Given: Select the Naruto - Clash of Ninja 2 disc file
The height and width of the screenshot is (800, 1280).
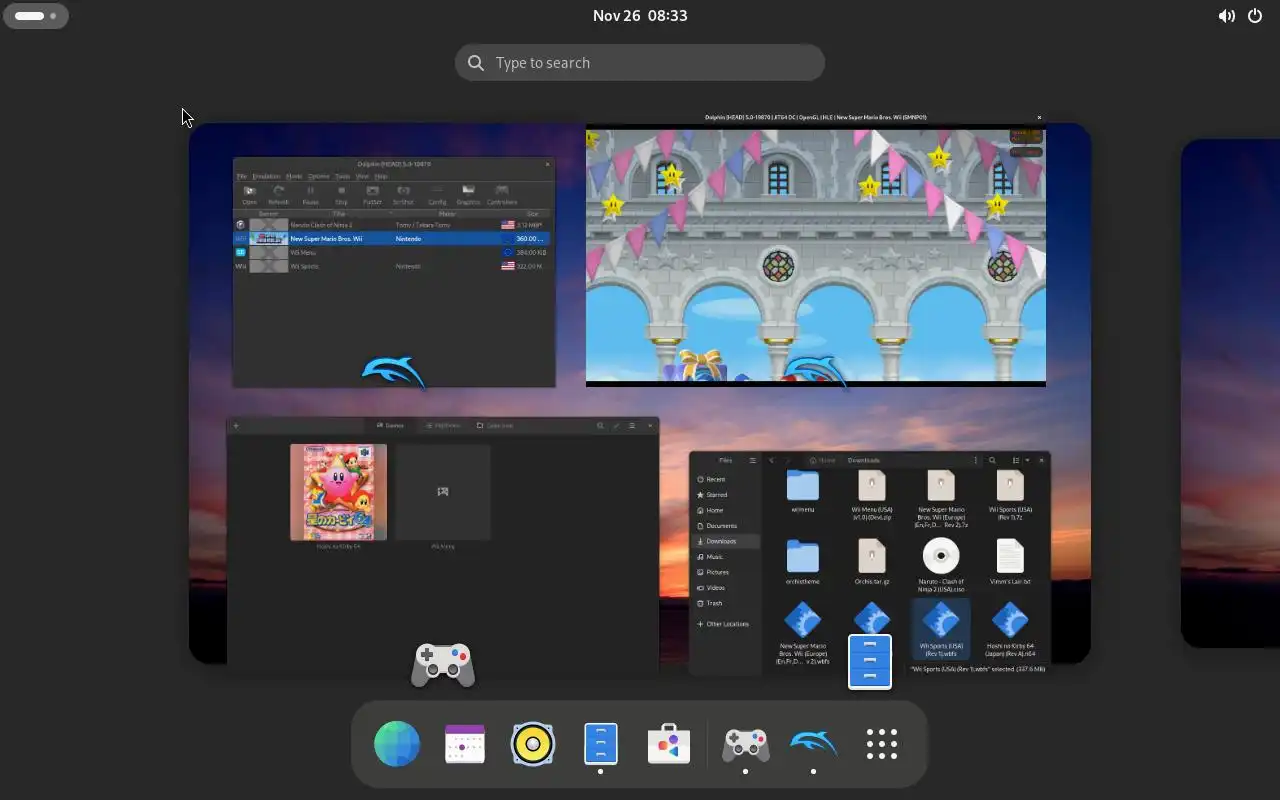Looking at the screenshot, I should (x=941, y=564).
